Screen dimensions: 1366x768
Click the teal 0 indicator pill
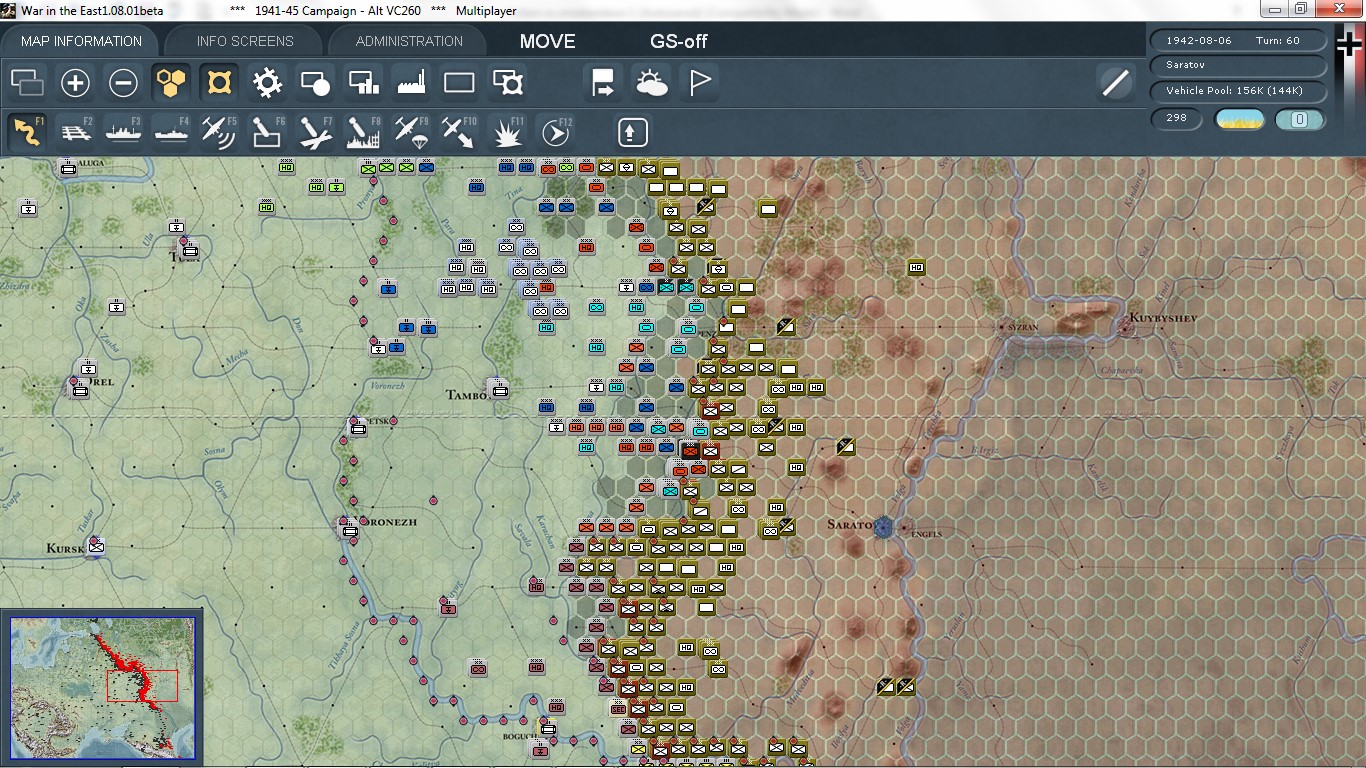tap(1300, 120)
